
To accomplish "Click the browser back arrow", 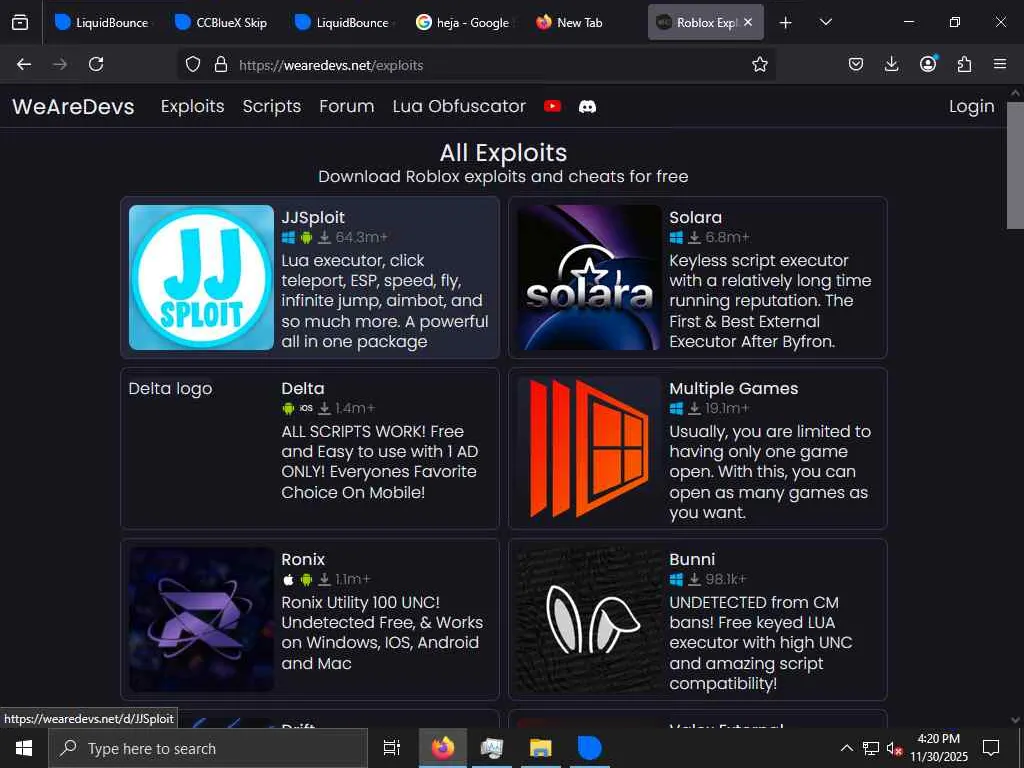I will click(x=24, y=64).
